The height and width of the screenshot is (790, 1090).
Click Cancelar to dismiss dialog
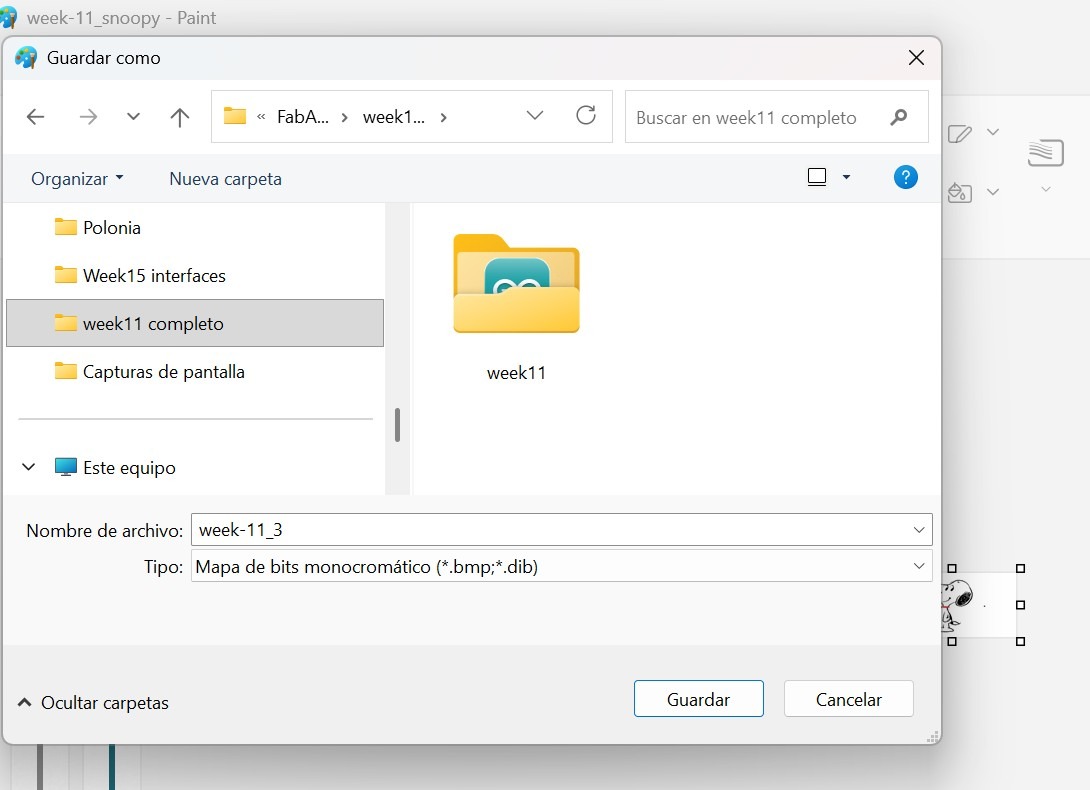(849, 699)
